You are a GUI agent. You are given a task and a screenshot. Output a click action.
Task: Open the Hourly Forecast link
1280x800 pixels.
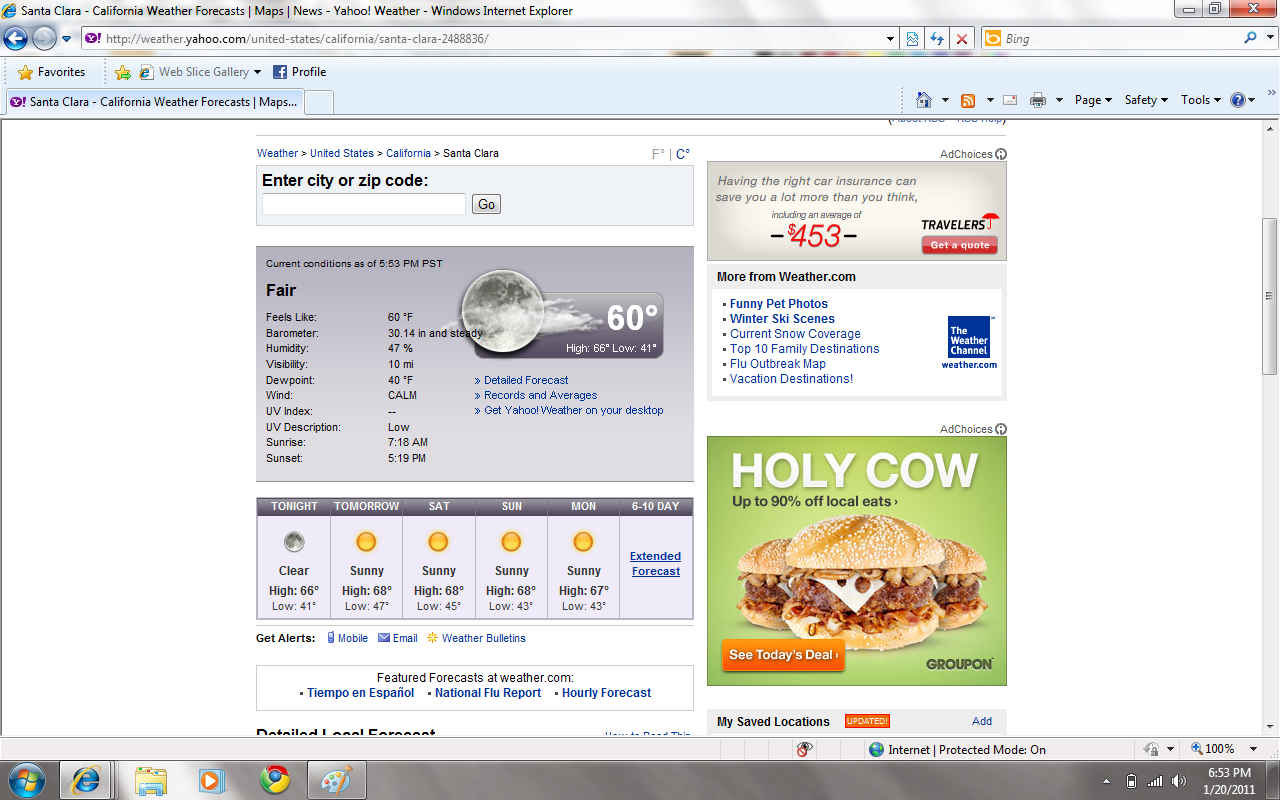click(x=606, y=693)
